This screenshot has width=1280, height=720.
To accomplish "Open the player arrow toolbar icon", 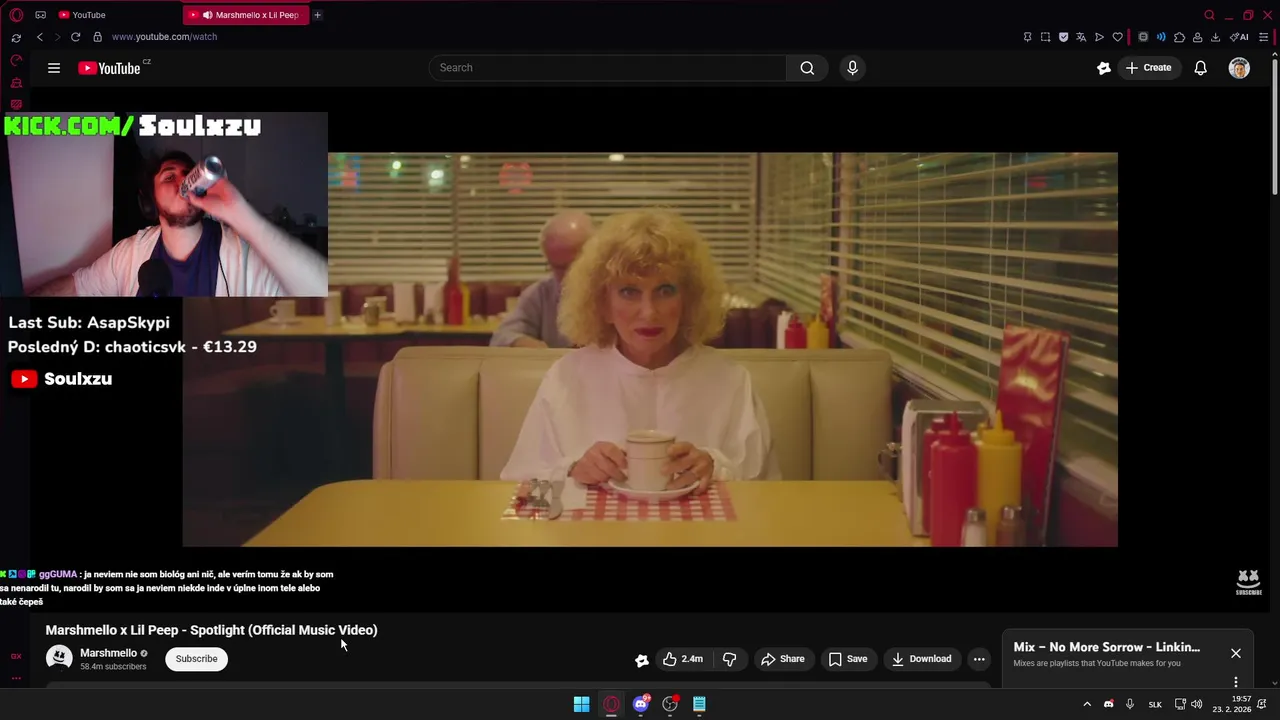I will (1099, 37).
